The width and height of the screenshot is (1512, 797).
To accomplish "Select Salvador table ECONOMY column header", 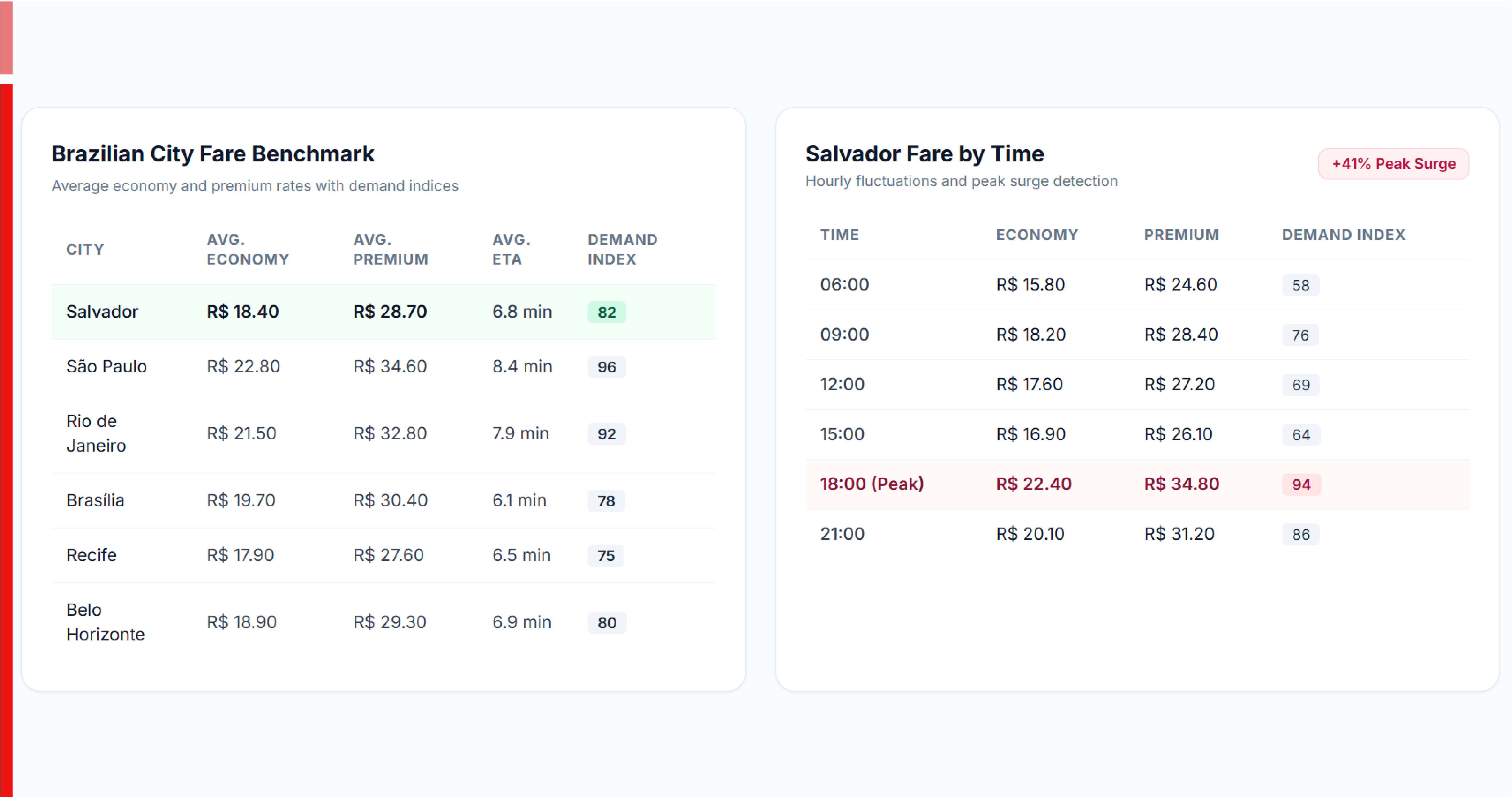I will pyautogui.click(x=1036, y=235).
